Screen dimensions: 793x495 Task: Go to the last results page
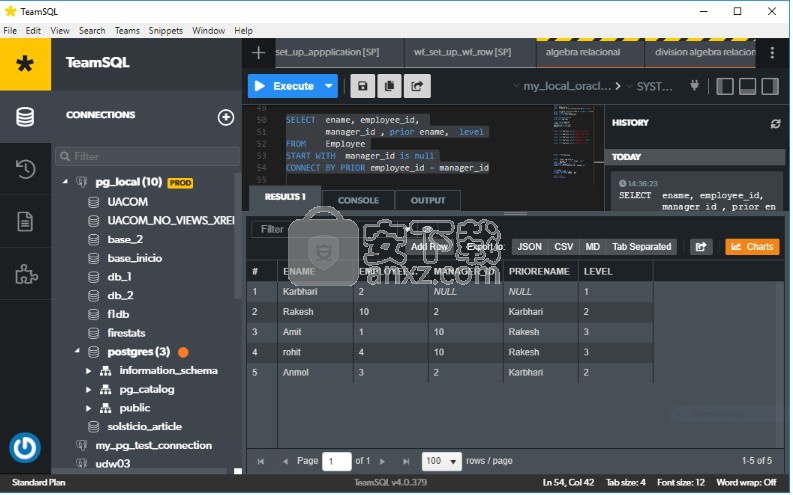(x=406, y=462)
